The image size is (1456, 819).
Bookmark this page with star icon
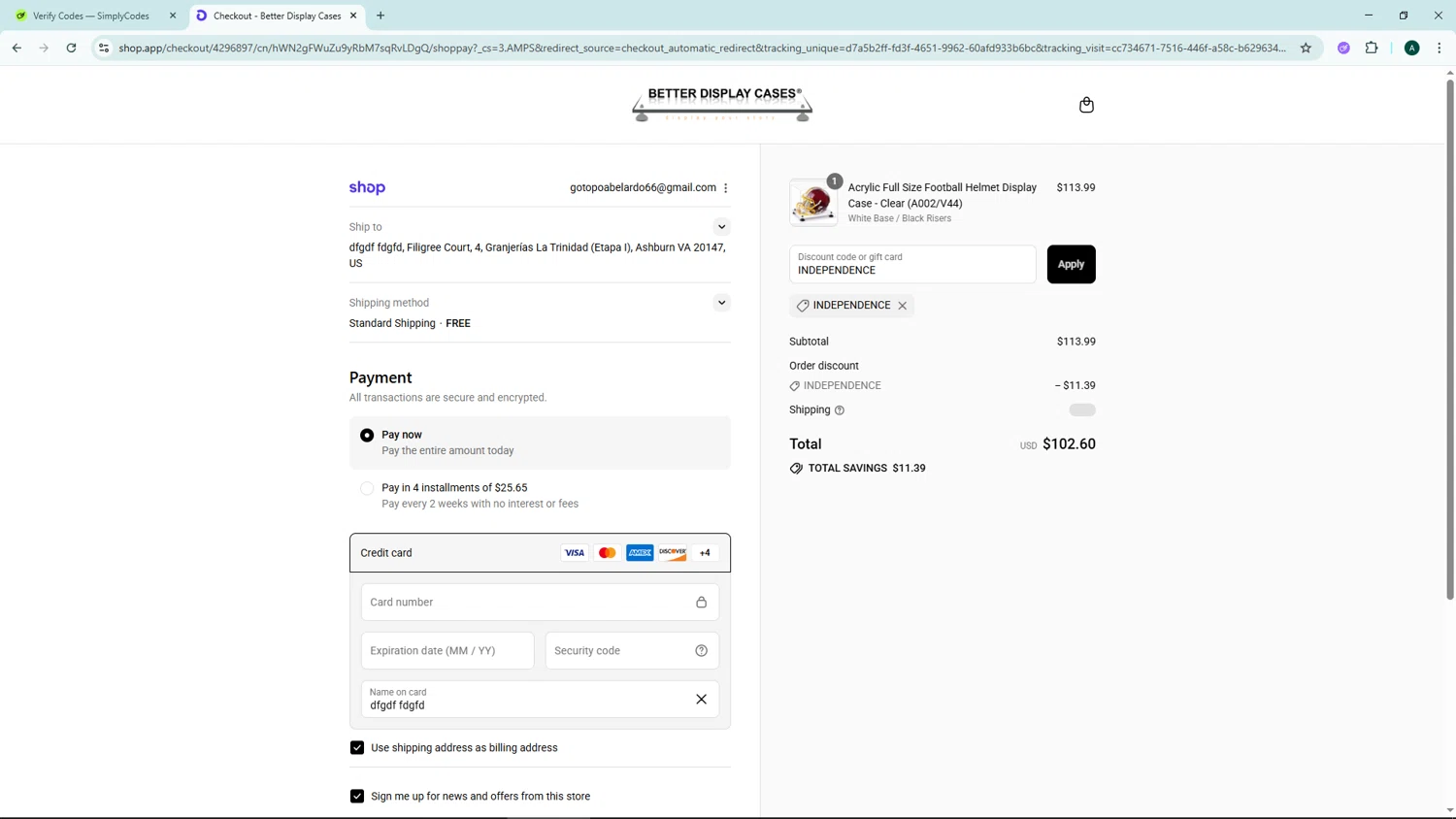[1306, 48]
